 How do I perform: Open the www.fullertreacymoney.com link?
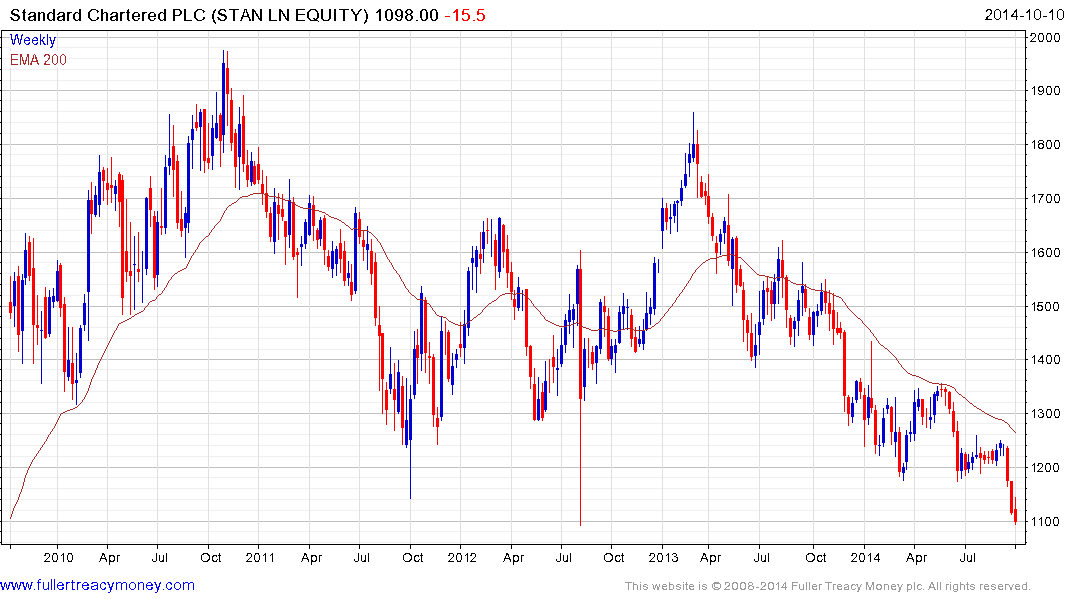tap(97, 586)
